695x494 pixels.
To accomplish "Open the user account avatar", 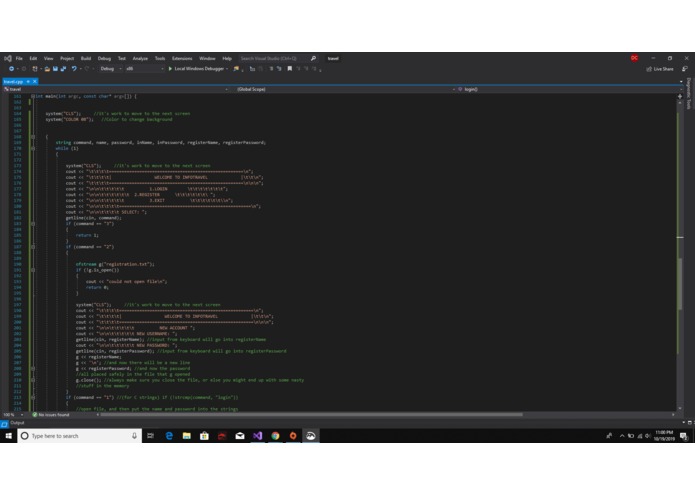I will [x=634, y=58].
